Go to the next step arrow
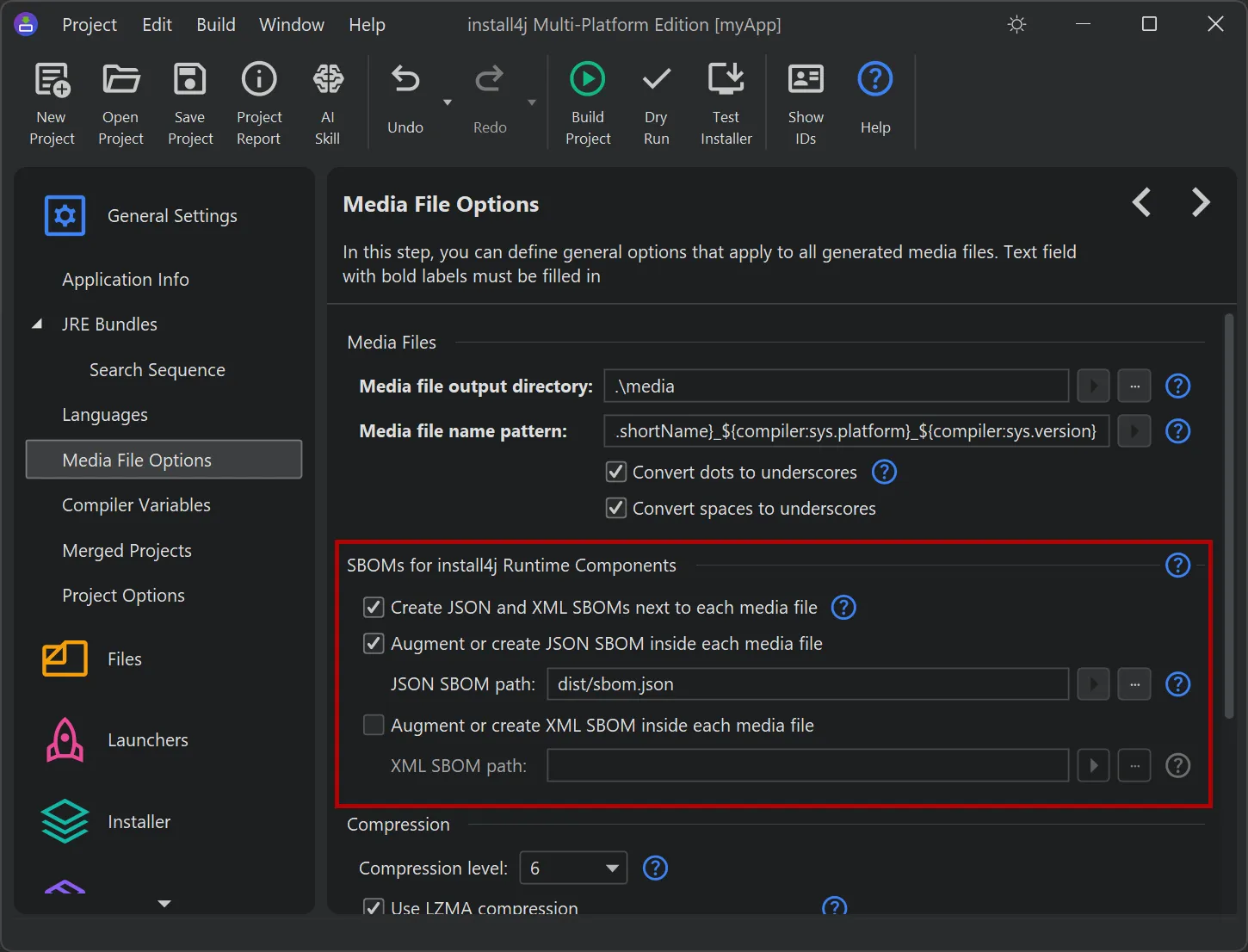Screen dimensions: 1248x952 [1201, 202]
